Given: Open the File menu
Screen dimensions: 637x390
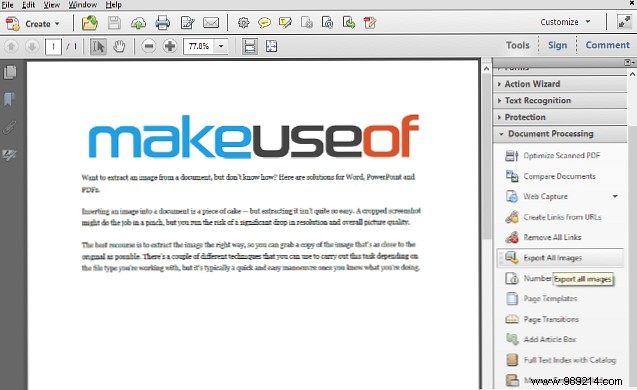Looking at the screenshot, I should pyautogui.click(x=7, y=5).
